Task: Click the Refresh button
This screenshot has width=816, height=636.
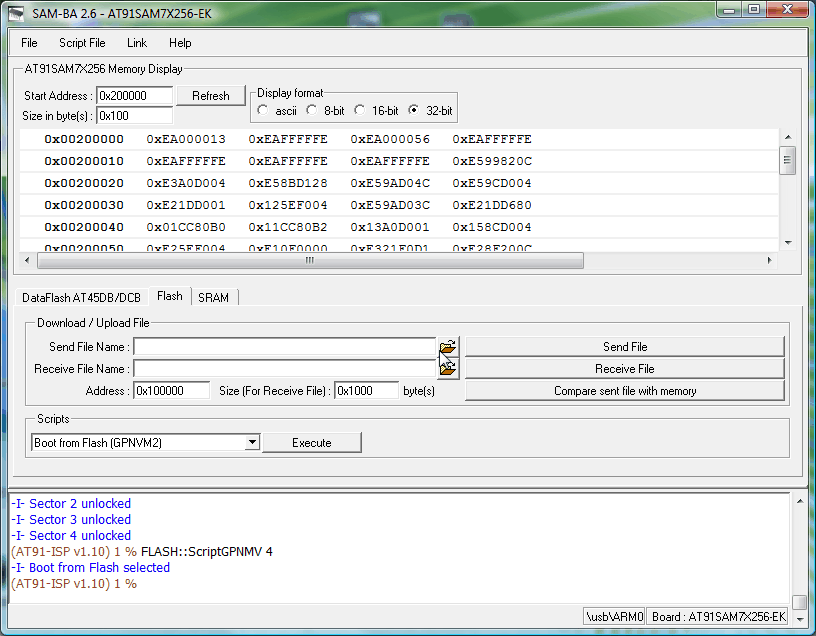Action: tap(211, 96)
